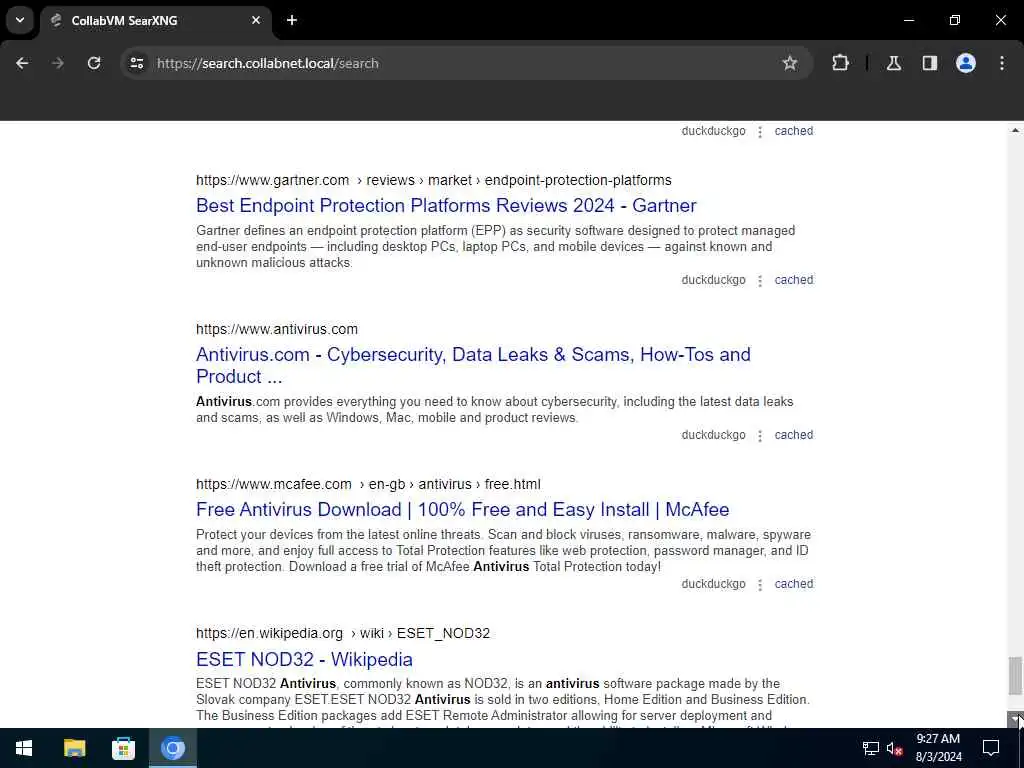Click the forward navigation arrow
The width and height of the screenshot is (1024, 768).
click(58, 63)
